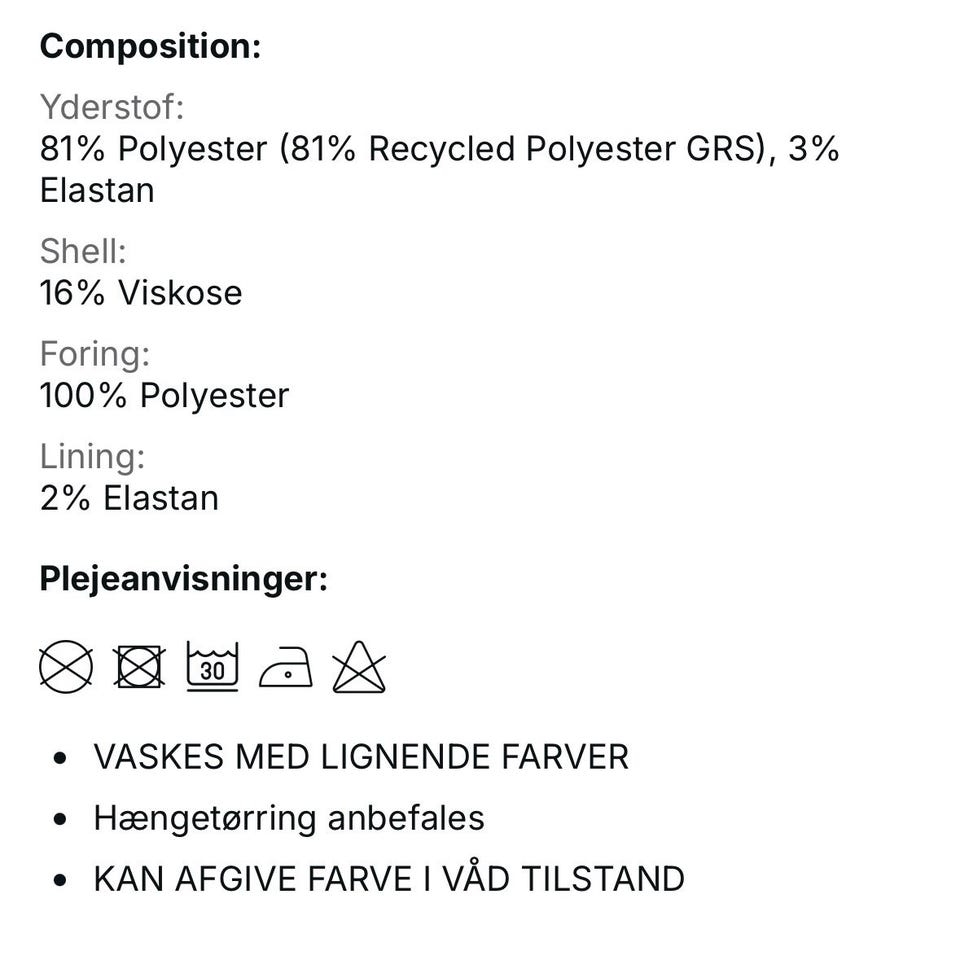Click the do-not-bleach crossed triangle icon
960x960 pixels.
pos(359,668)
